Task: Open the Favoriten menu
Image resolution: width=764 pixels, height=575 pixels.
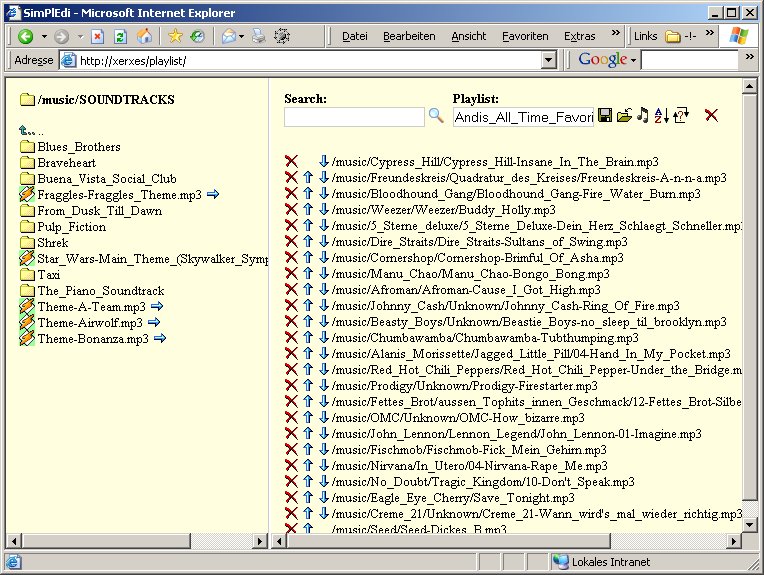Action: [525, 37]
